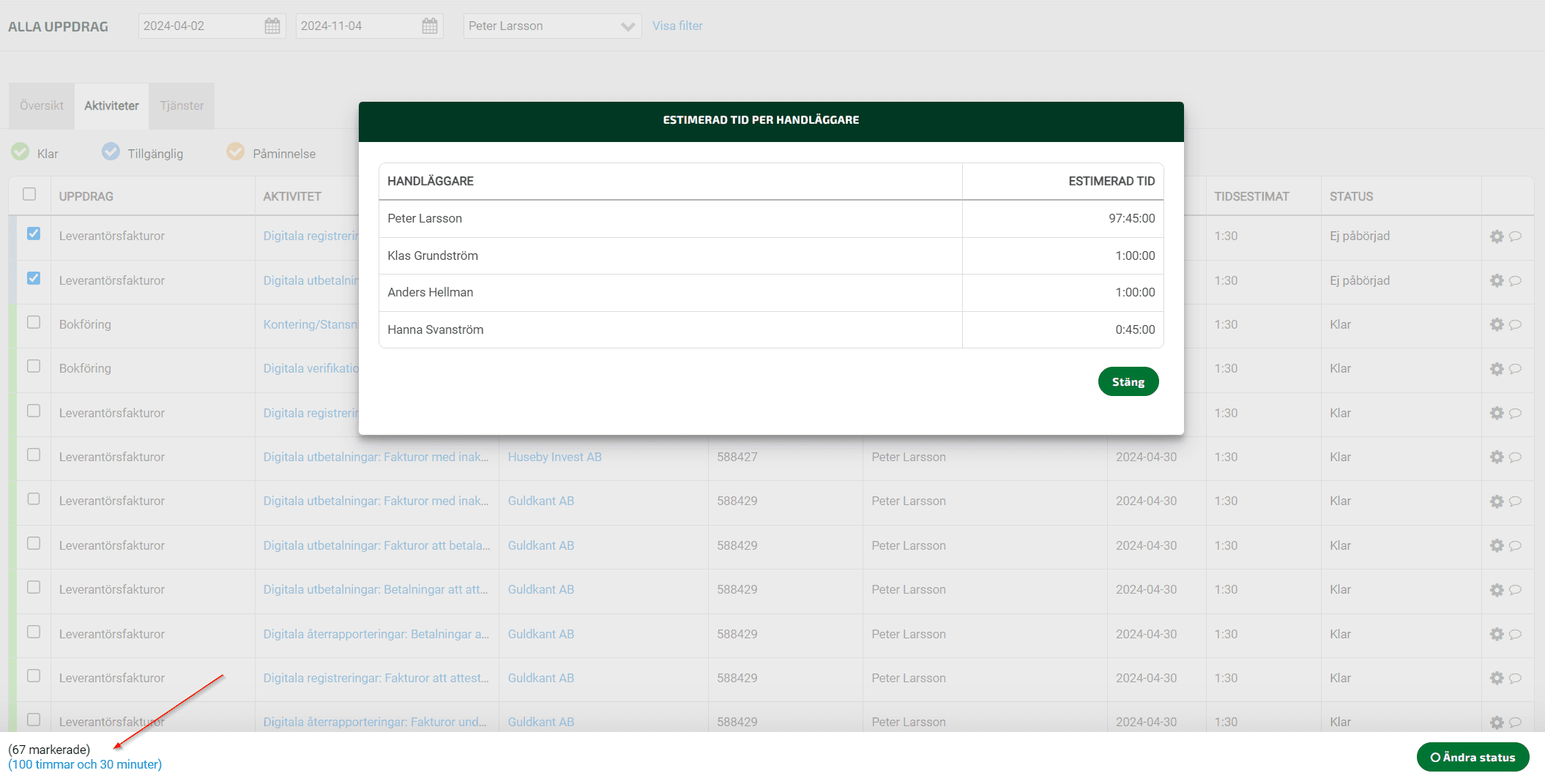This screenshot has width=1545, height=784.
Task: Toggle the select-all checkbox in table header
Action: point(29,194)
